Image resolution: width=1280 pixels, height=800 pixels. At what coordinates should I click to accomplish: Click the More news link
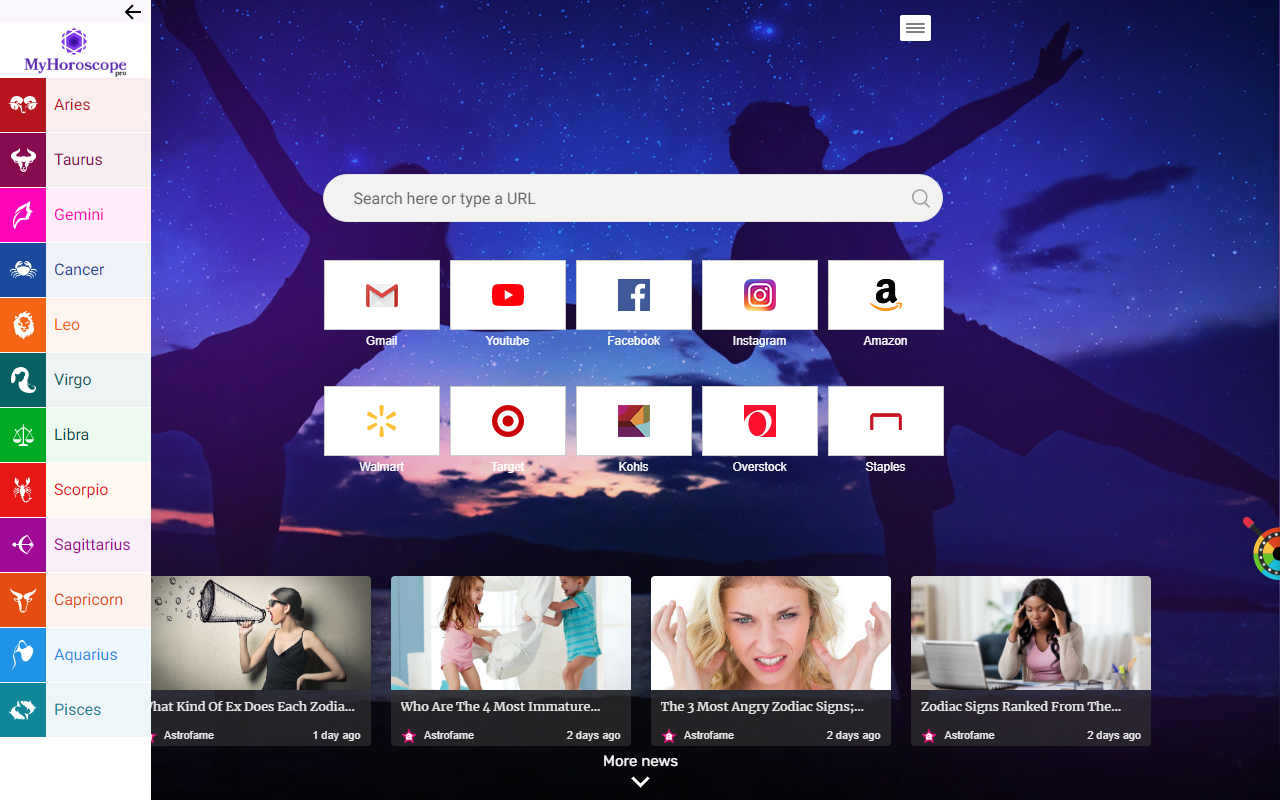[x=640, y=761]
